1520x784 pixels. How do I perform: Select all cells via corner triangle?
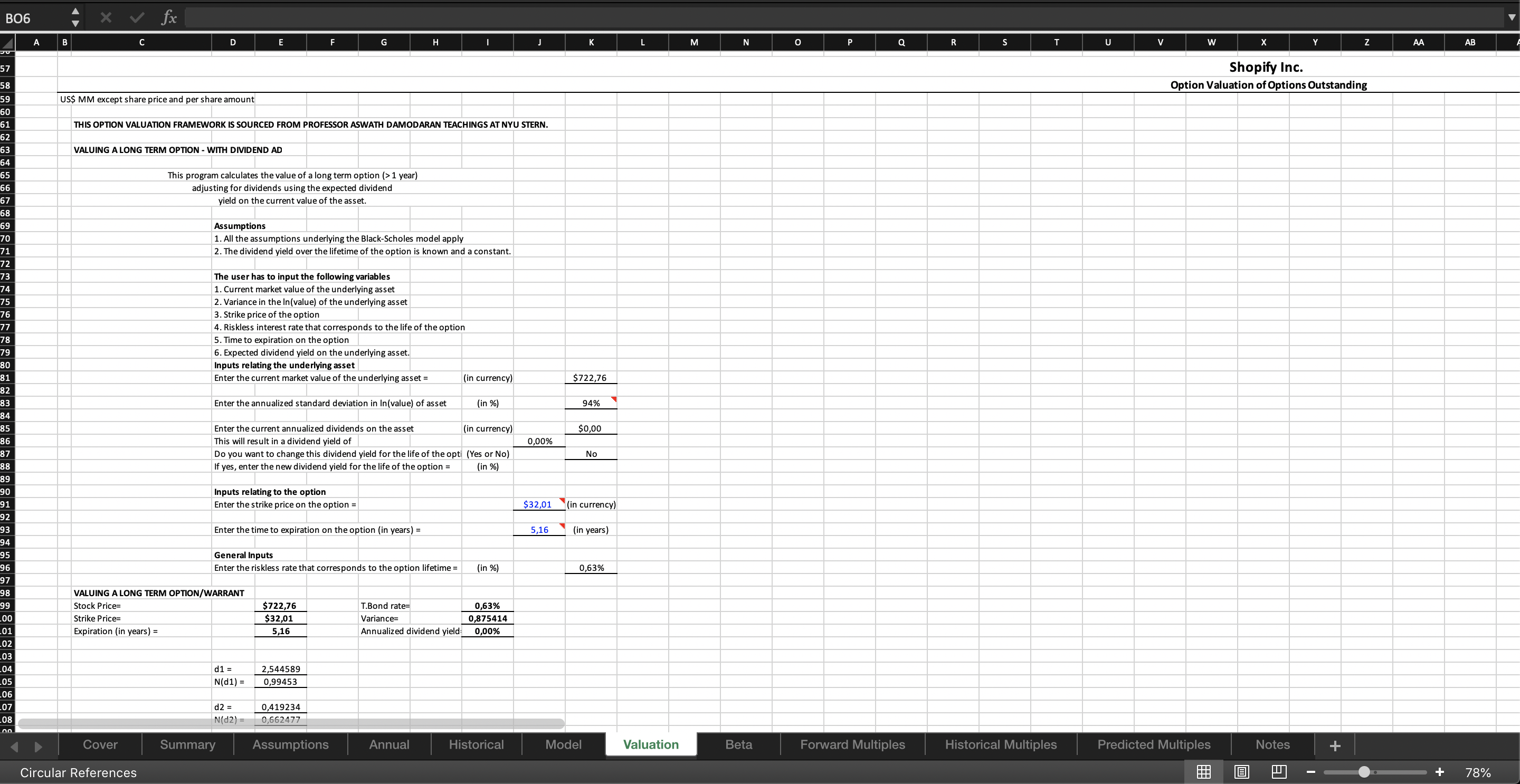click(x=7, y=43)
